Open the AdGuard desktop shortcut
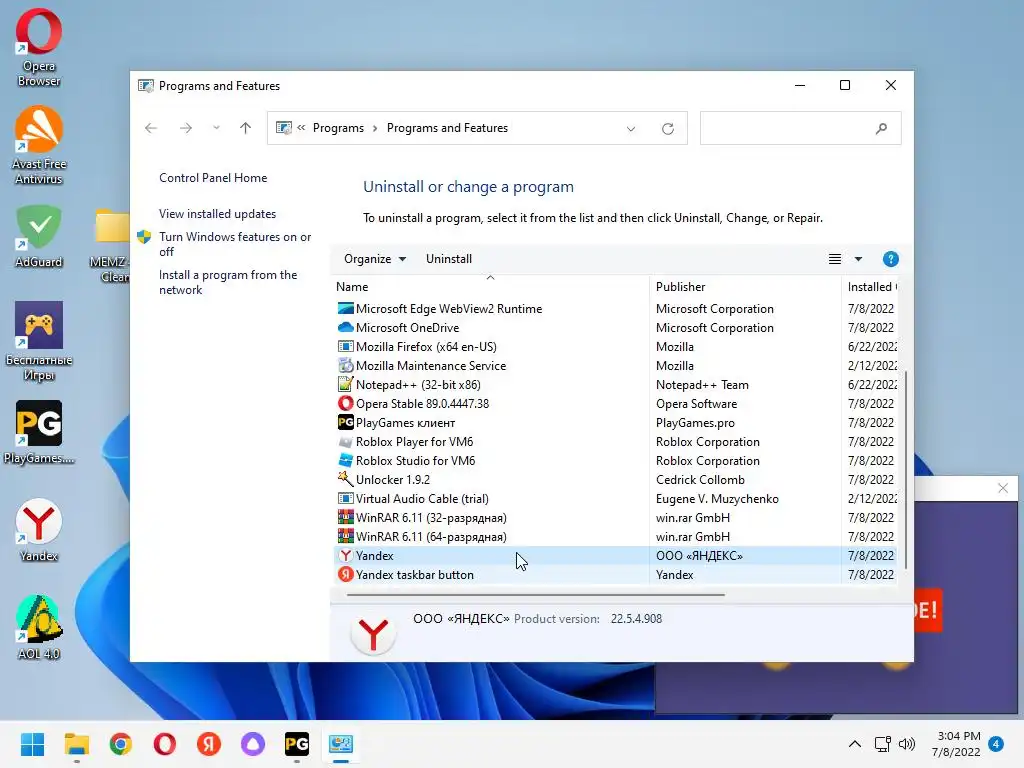Screen dimensions: 1024x768 pyautogui.click(x=39, y=236)
